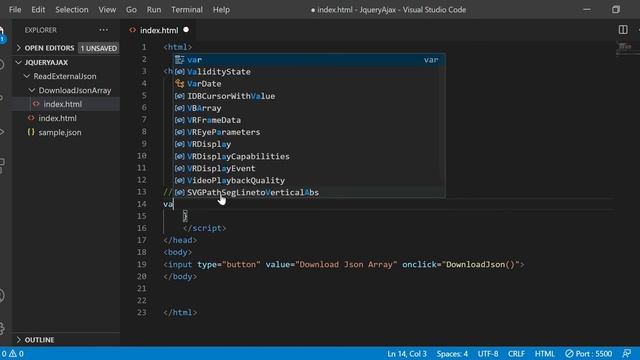Open the Run menu
This screenshot has width=640, height=360.
[x=154, y=9]
